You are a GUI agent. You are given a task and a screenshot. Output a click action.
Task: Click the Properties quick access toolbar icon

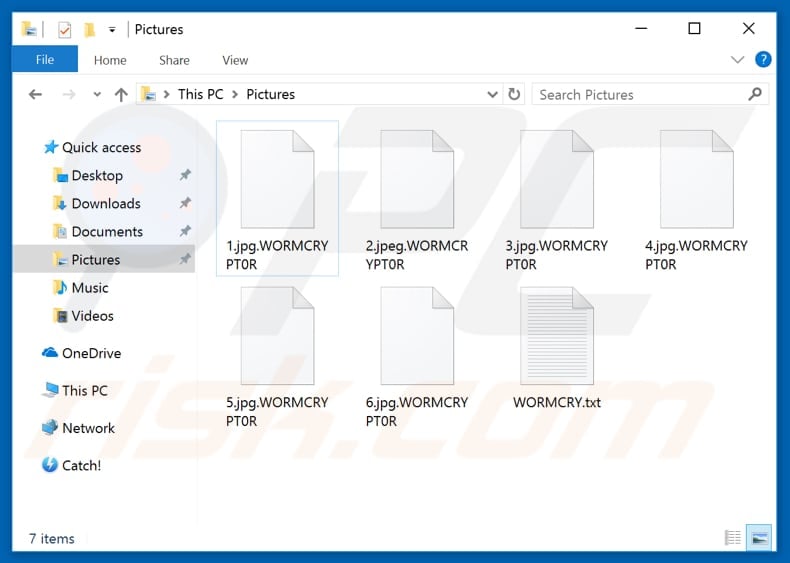click(64, 30)
